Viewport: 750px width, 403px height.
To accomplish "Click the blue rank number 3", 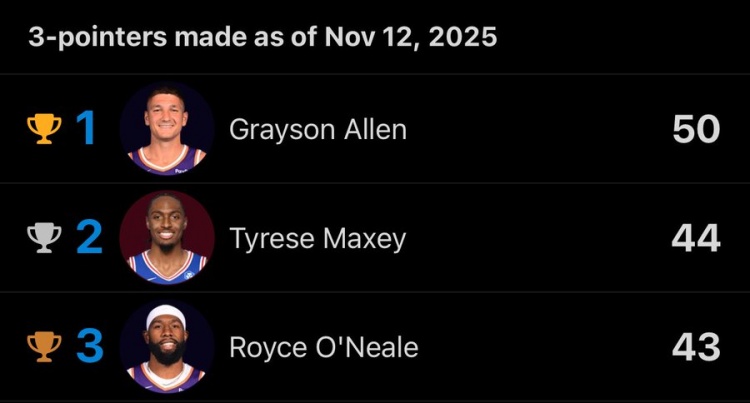I will pos(89,347).
